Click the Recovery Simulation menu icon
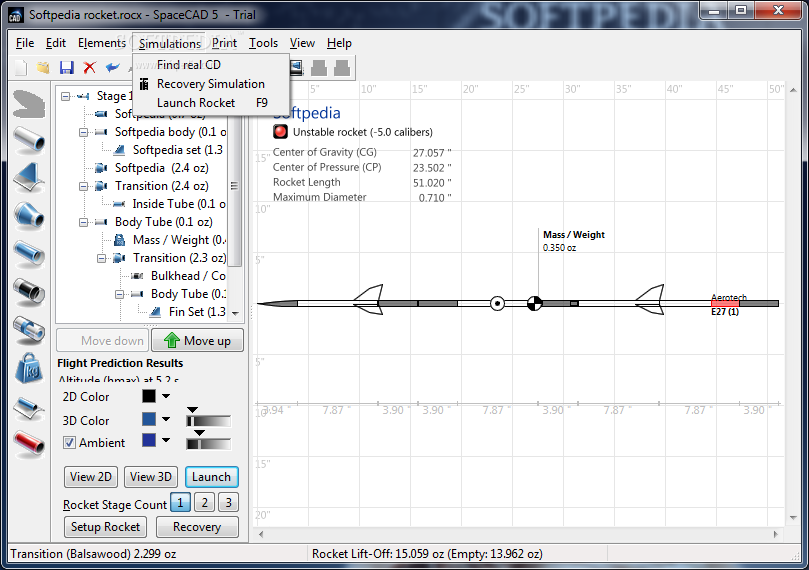The width and height of the screenshot is (809, 570). click(x=144, y=84)
